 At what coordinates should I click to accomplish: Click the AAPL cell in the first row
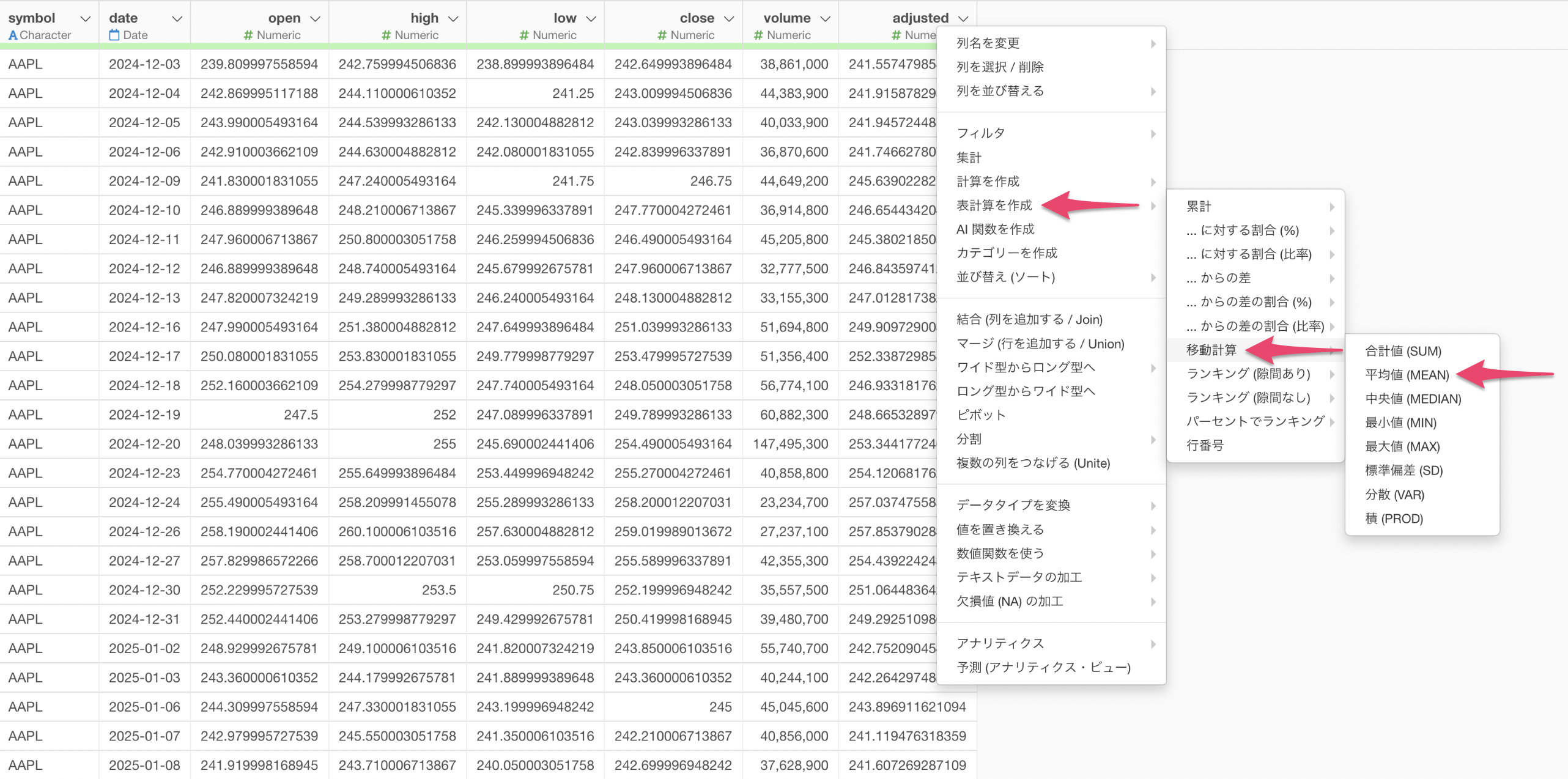pyautogui.click(x=26, y=64)
